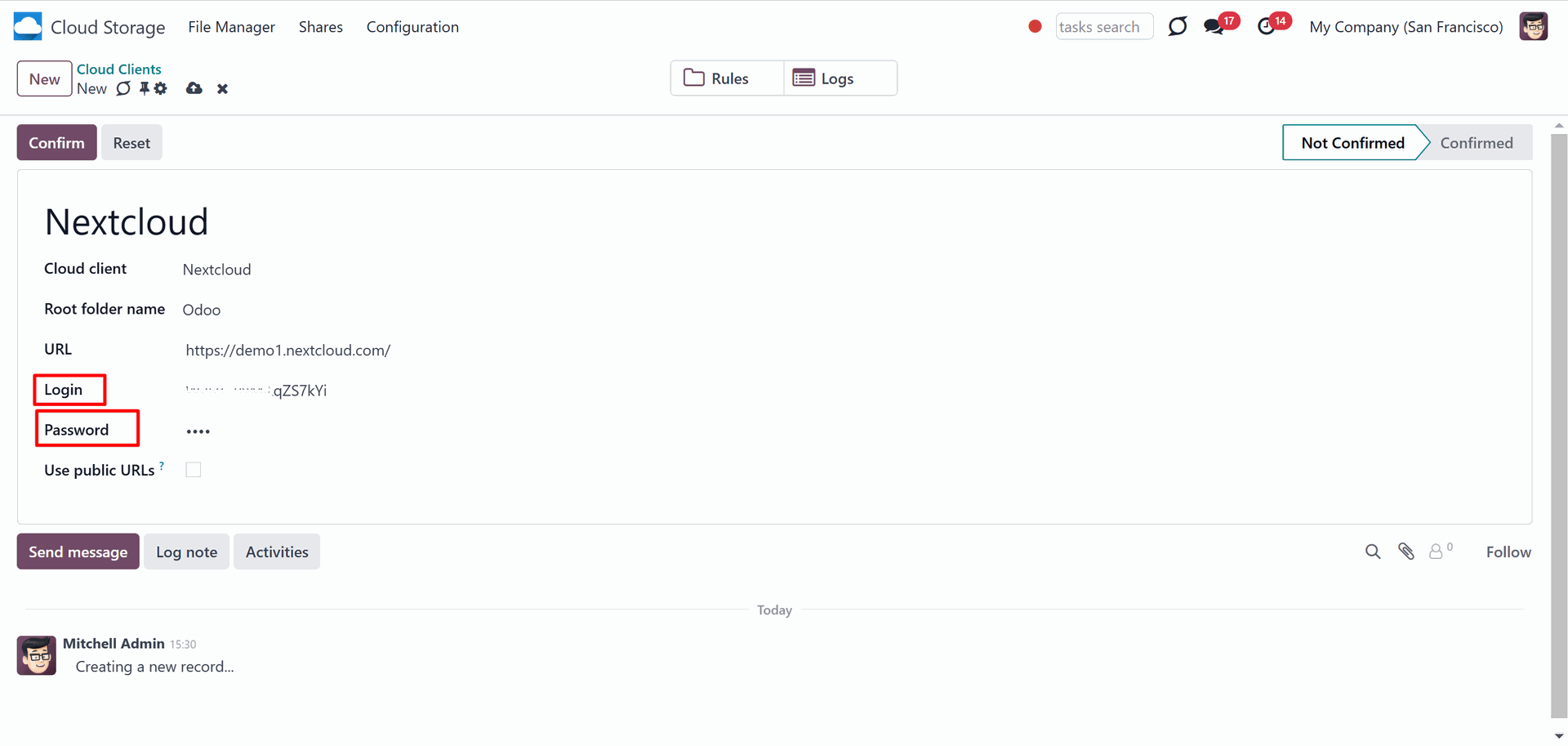This screenshot has height=746, width=1568.
Task: Click the scrollbar up arrow
Action: 1559,126
